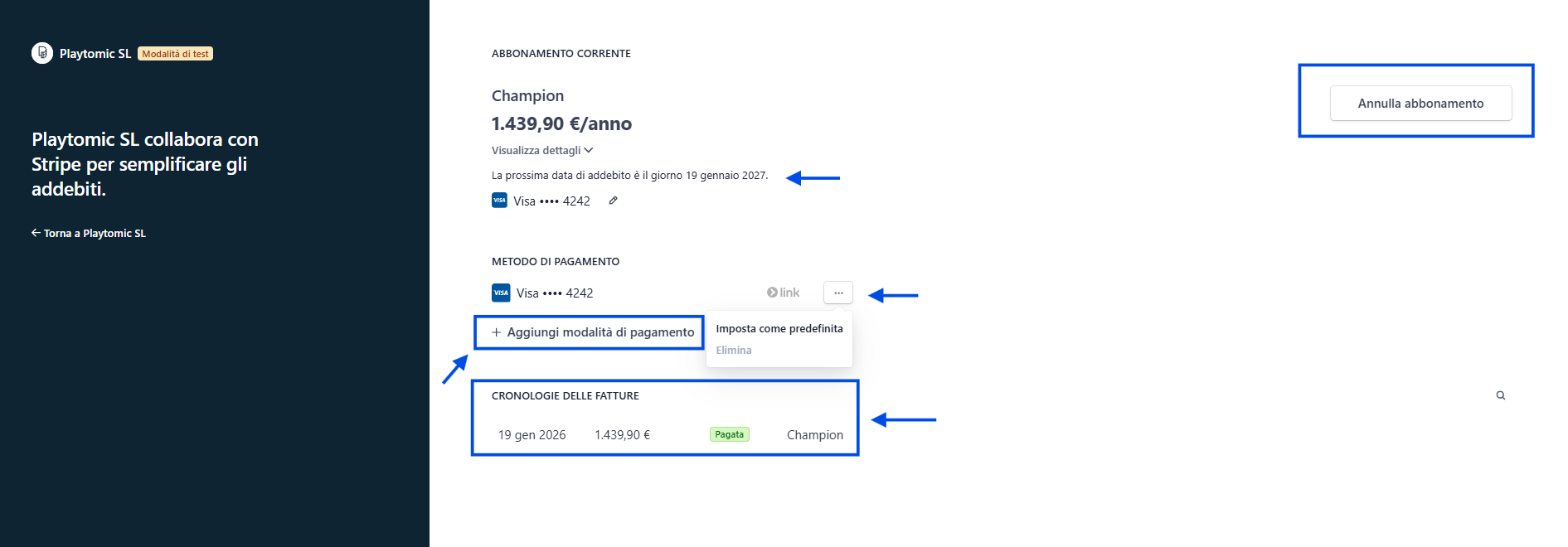1568x547 pixels.
Task: Click the Link logo beside the Visa card
Action: coord(784,293)
